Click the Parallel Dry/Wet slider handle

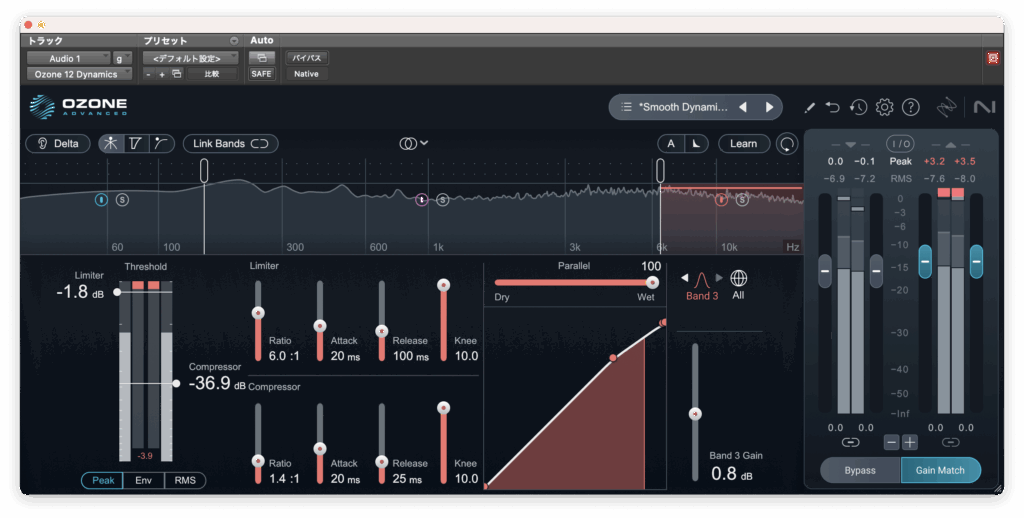point(652,282)
